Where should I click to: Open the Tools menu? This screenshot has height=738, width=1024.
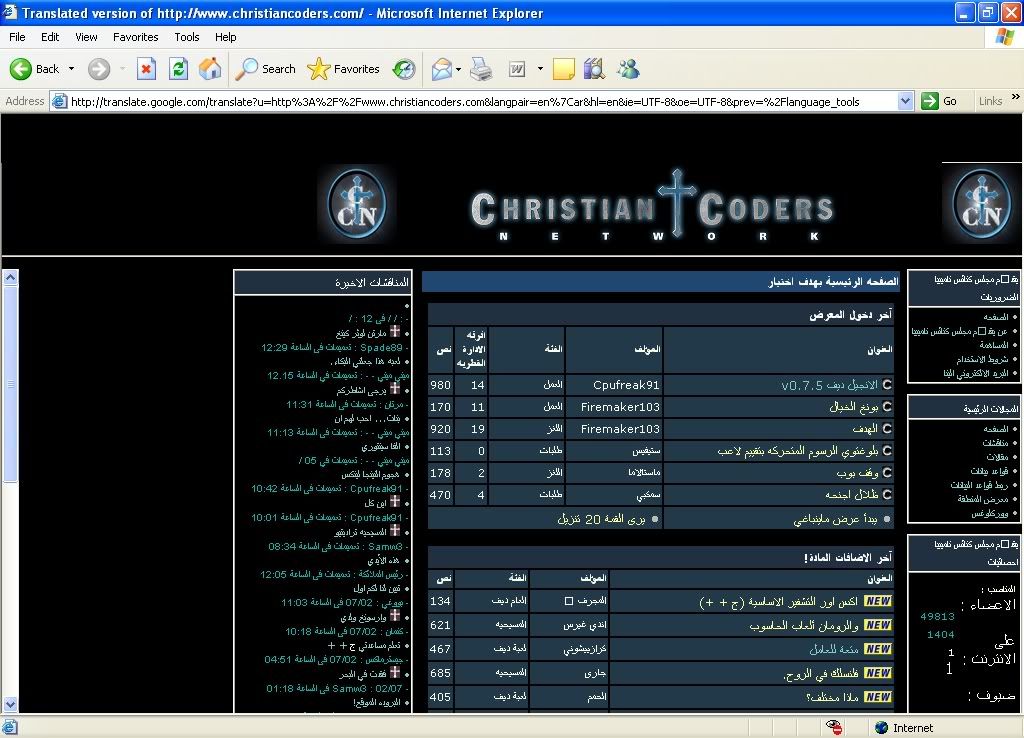click(x=187, y=37)
